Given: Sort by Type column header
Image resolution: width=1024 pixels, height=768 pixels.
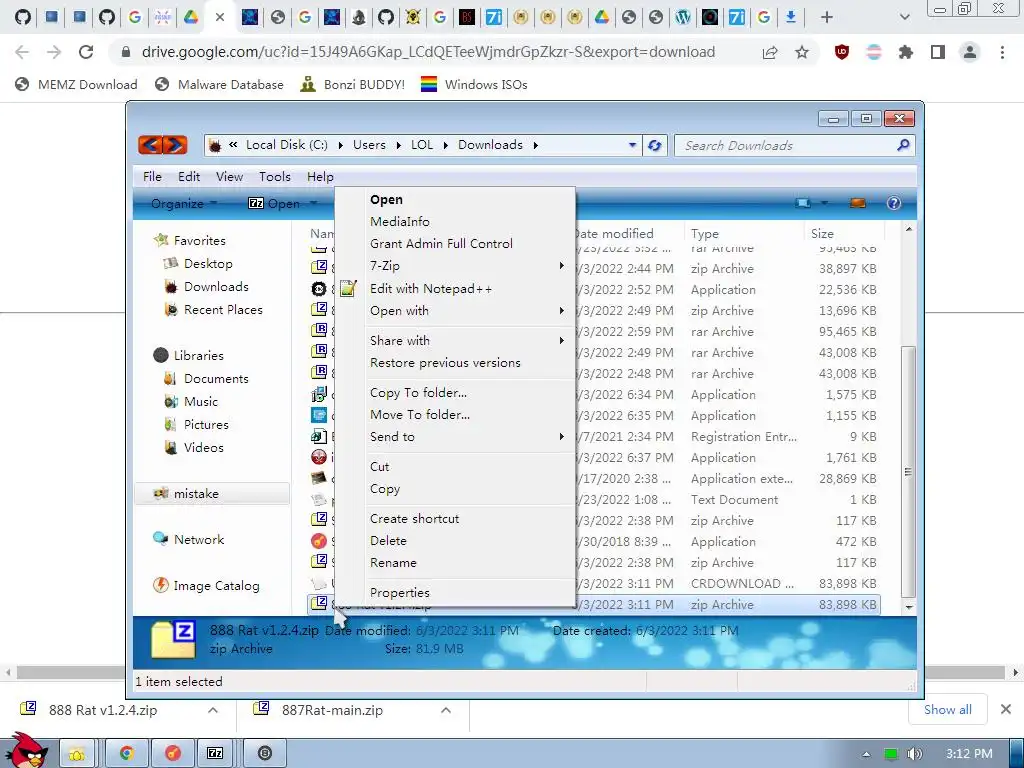Looking at the screenshot, I should coord(743,233).
